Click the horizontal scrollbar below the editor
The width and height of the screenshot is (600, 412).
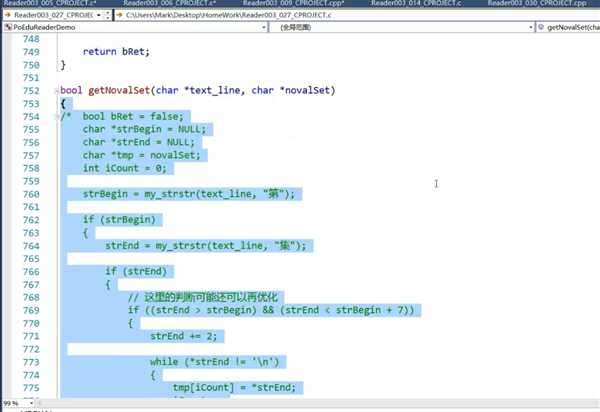318,403
